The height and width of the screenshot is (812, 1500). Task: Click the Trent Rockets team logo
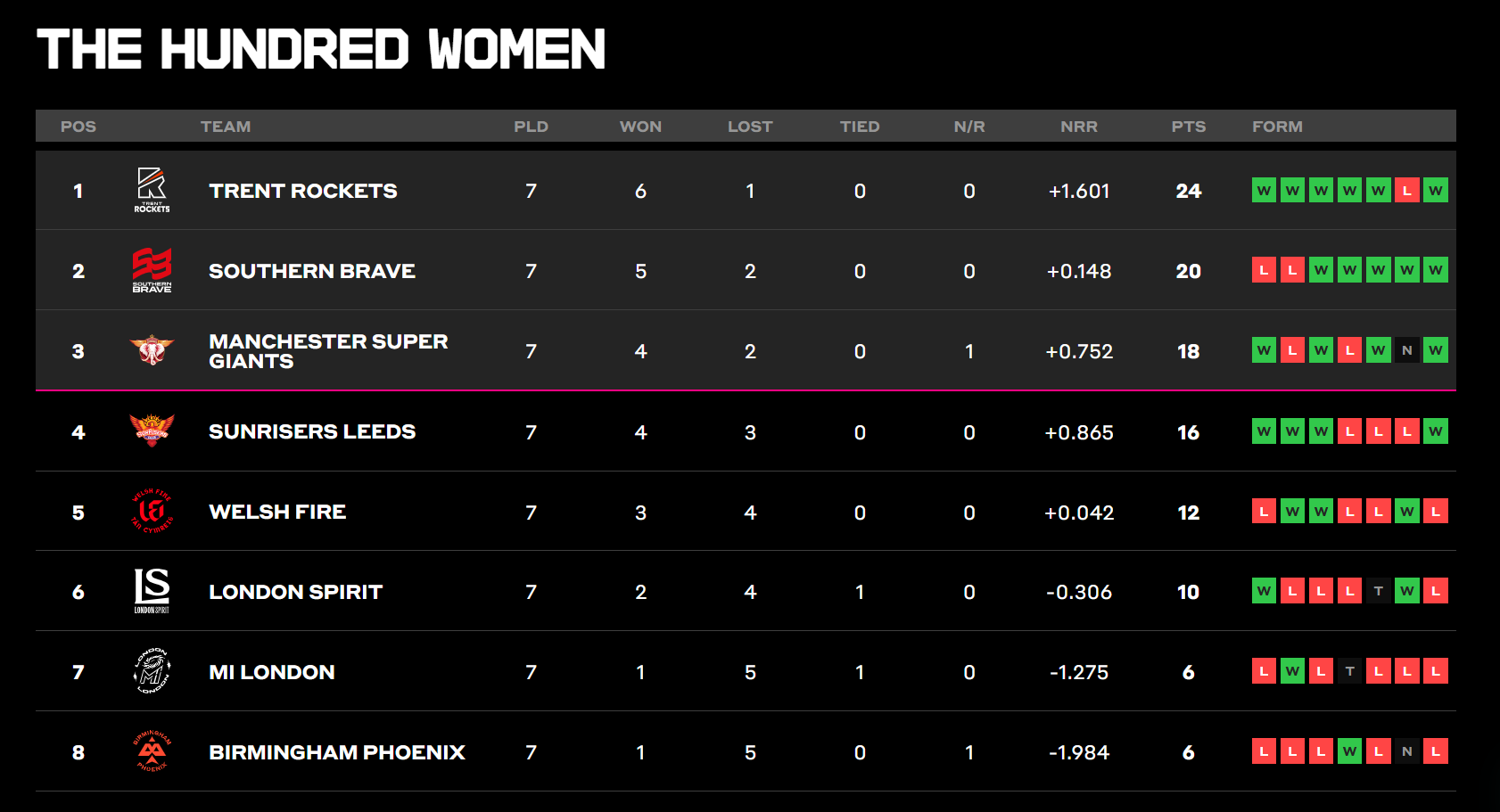point(152,190)
